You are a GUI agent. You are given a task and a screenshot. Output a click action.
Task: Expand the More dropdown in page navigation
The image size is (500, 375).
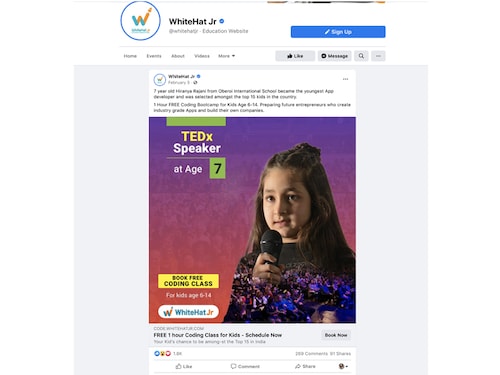pyautogui.click(x=227, y=56)
